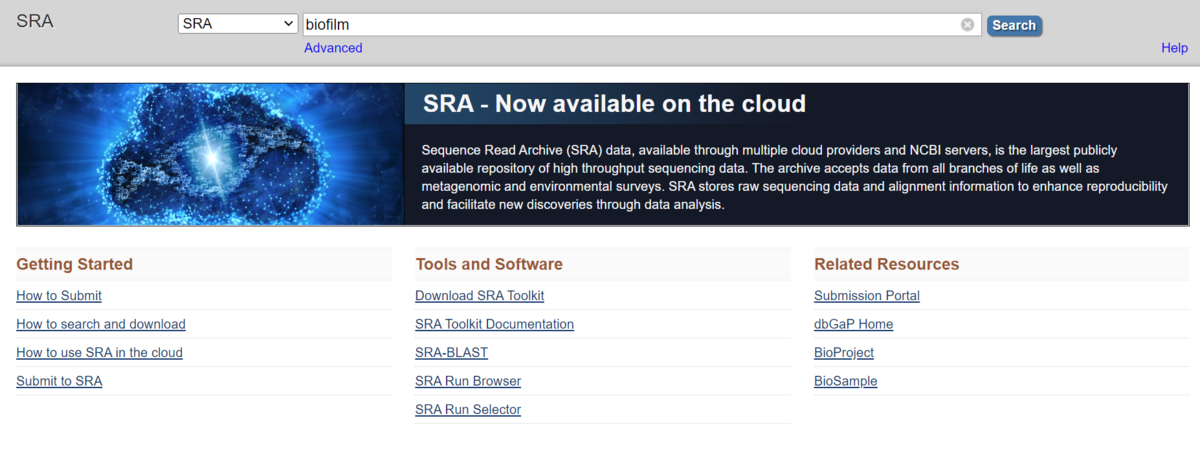The image size is (1200, 458).
Task: Follow the Submit to SRA link
Action: pyautogui.click(x=59, y=381)
